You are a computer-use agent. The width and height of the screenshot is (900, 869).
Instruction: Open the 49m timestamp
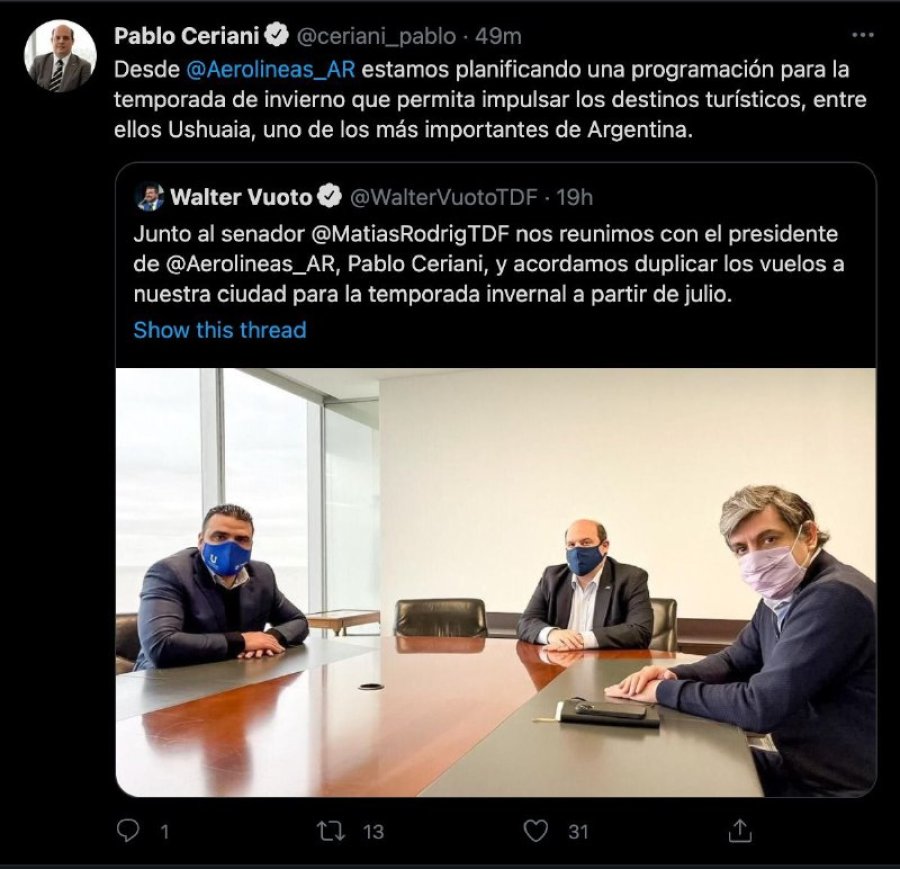coord(498,36)
